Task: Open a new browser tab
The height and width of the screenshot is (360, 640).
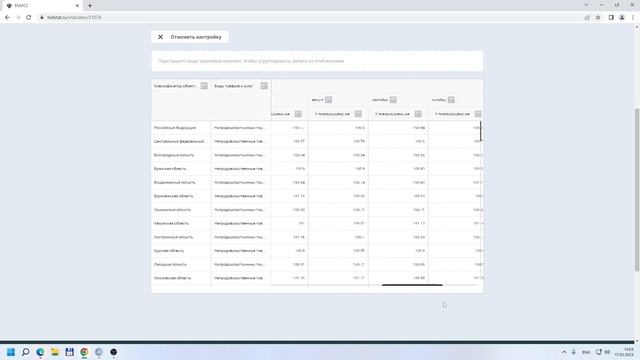Action: coord(90,5)
